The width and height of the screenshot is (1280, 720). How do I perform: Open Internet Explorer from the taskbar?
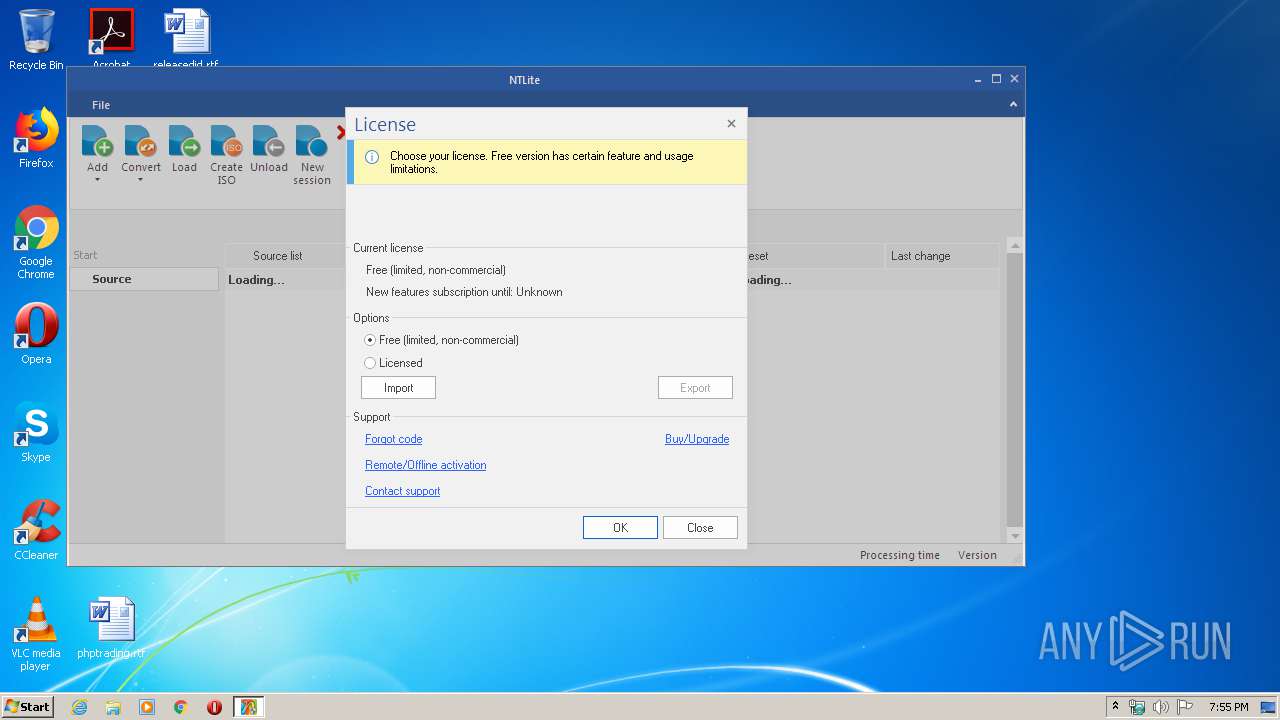pyautogui.click(x=79, y=707)
